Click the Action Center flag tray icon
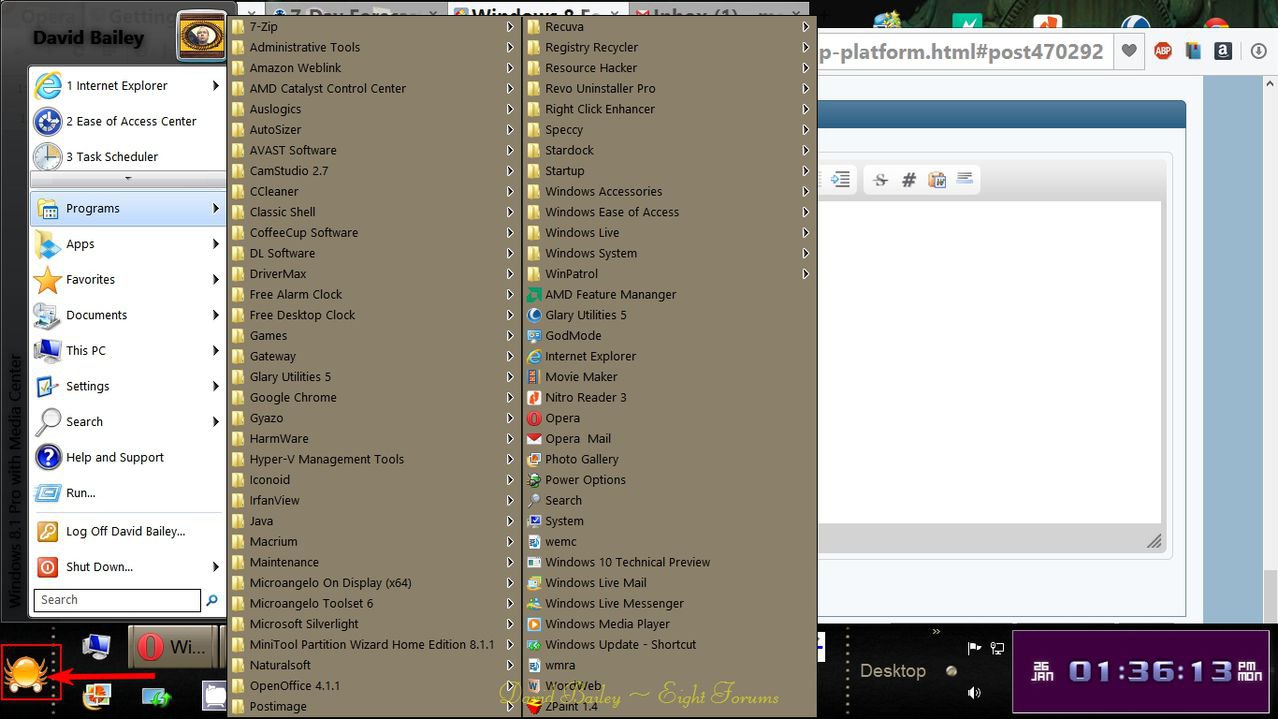1278x719 pixels. click(975, 648)
